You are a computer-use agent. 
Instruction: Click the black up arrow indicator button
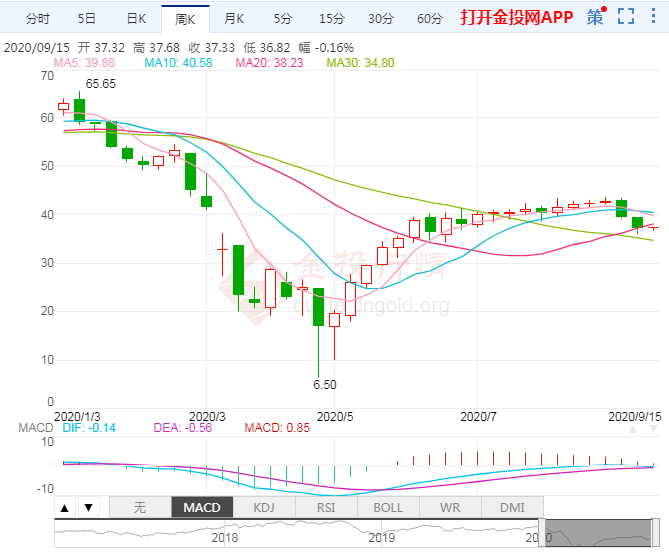pyautogui.click(x=65, y=508)
